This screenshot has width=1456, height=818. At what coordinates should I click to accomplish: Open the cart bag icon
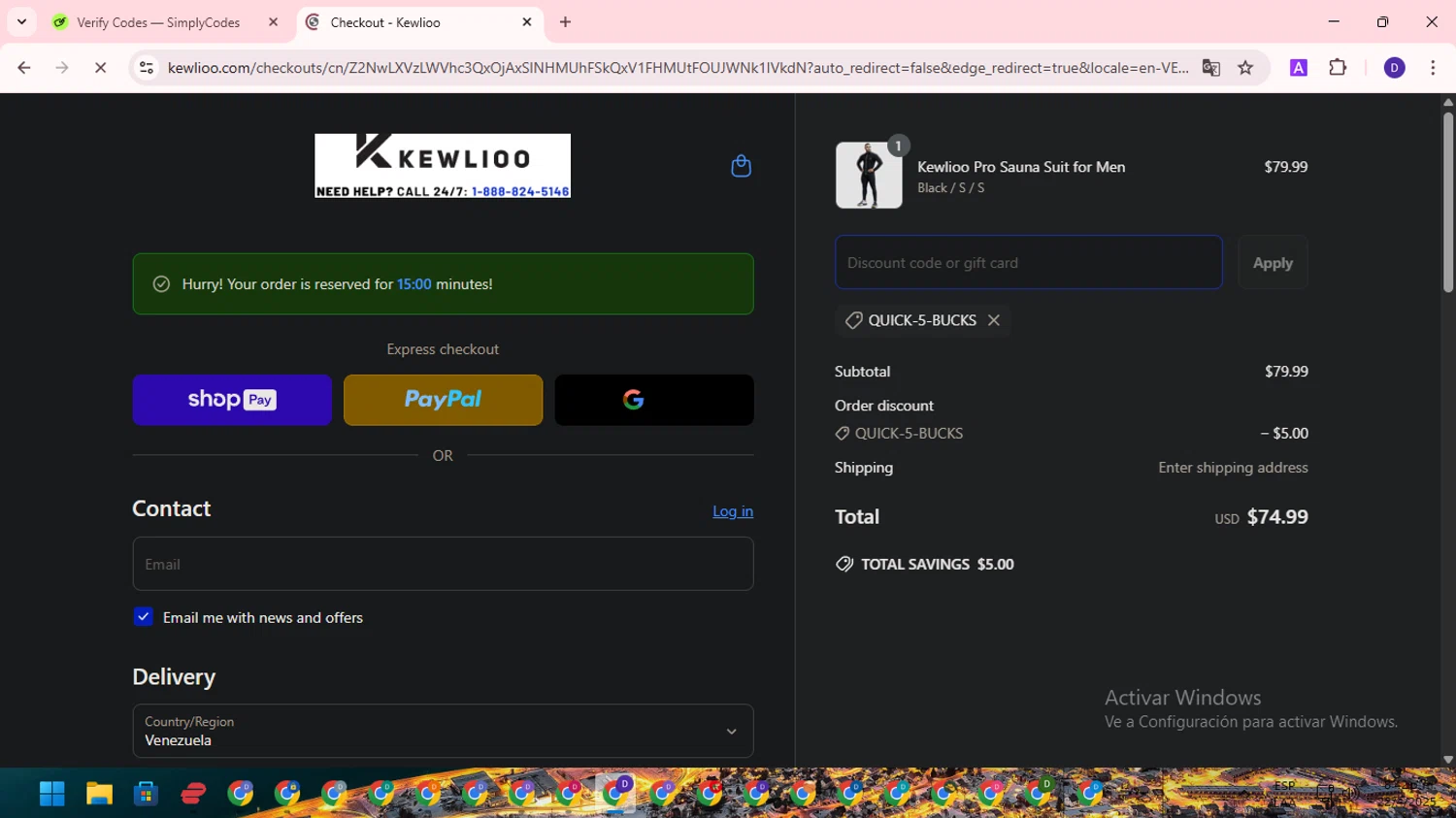click(741, 166)
